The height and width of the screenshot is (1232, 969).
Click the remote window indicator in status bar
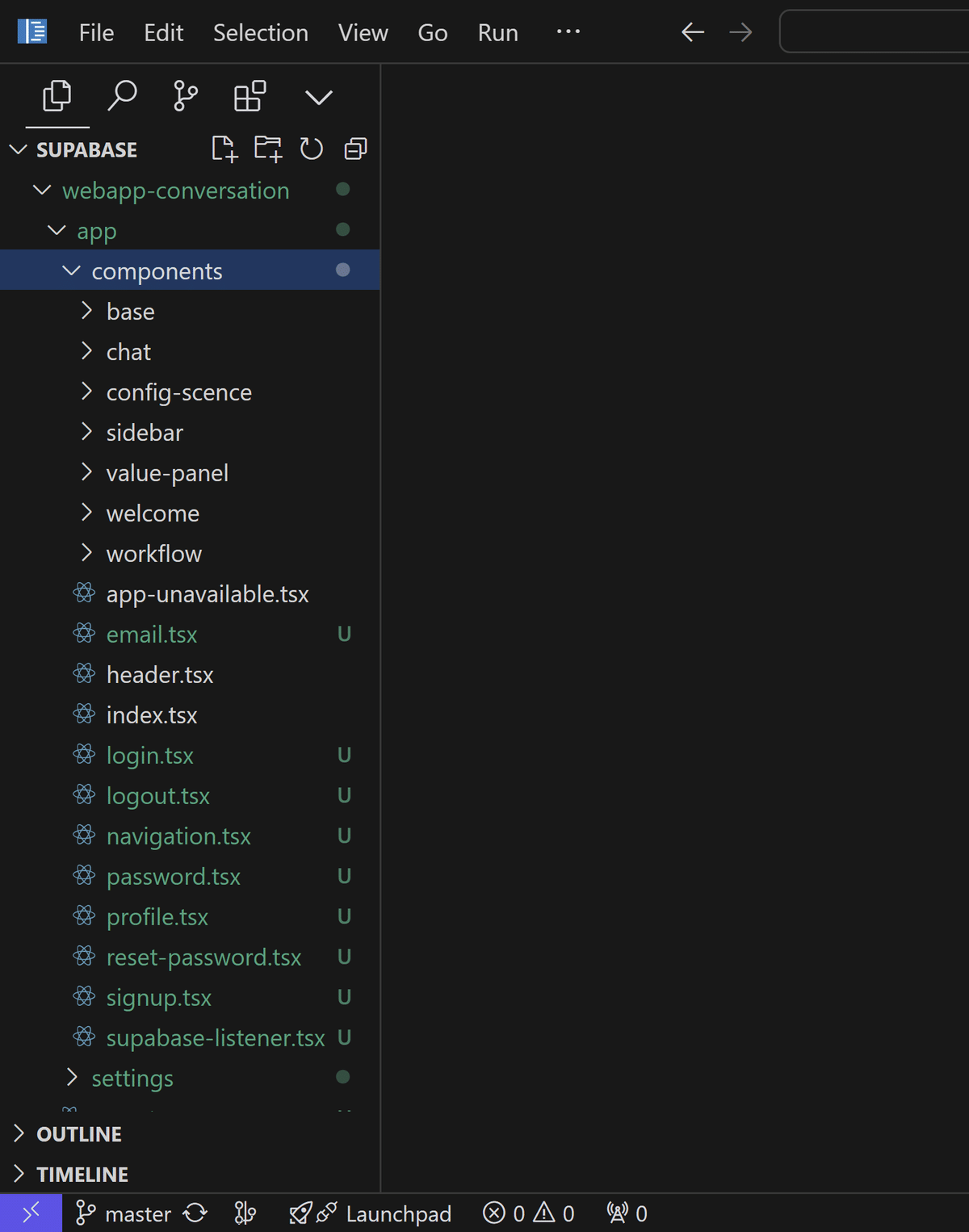(31, 1213)
